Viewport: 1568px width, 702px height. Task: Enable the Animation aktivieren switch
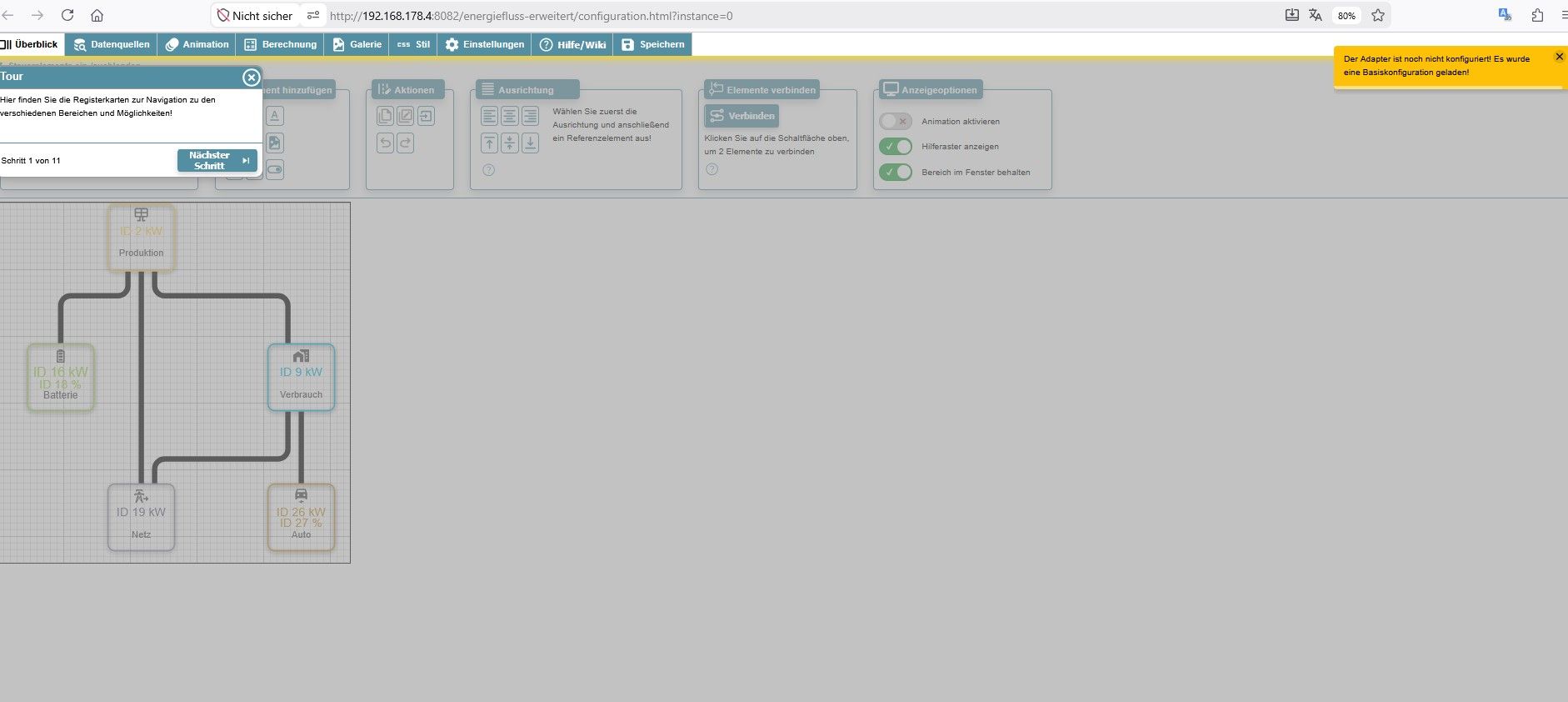896,121
